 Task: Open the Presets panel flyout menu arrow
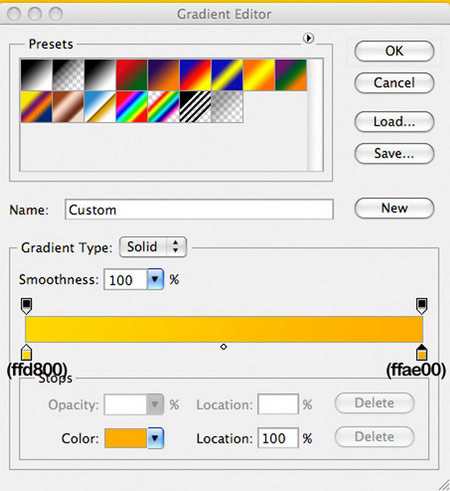309,38
